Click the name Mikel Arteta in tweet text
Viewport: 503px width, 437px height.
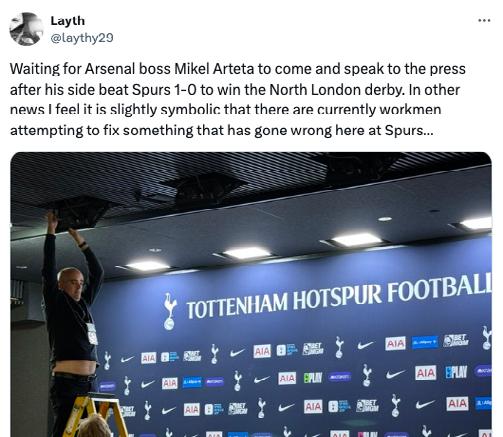tap(214, 69)
